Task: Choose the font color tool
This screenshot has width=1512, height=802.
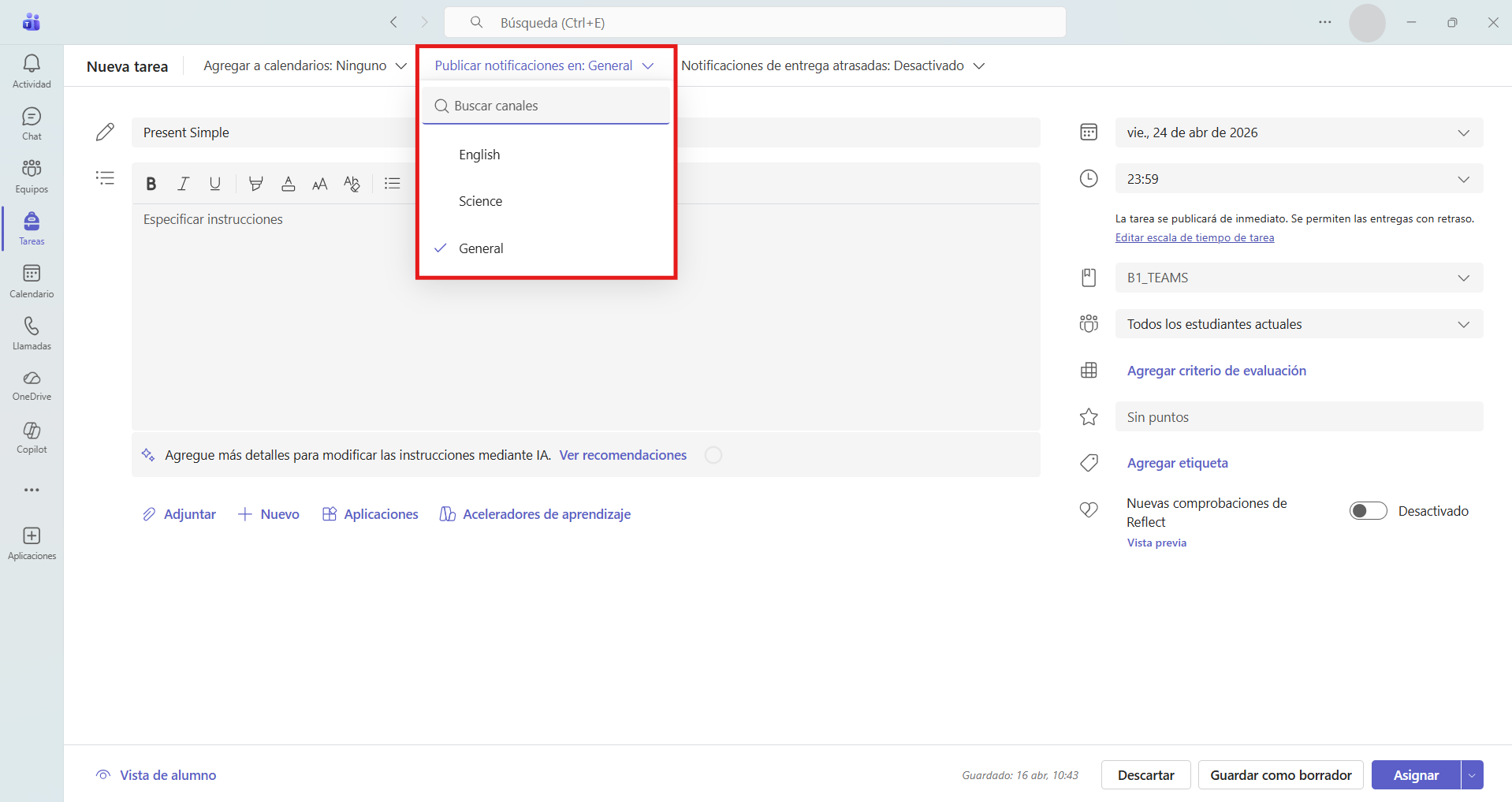Action: [x=289, y=184]
